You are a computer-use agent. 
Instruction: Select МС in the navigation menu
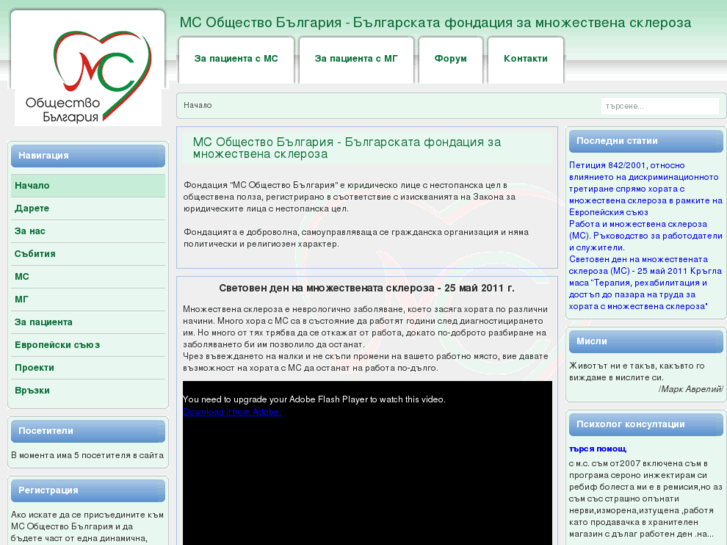click(88, 276)
